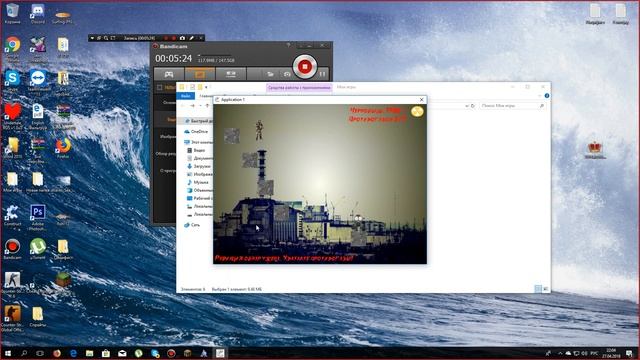Select Bandicam device recording mode icon

coord(231,74)
